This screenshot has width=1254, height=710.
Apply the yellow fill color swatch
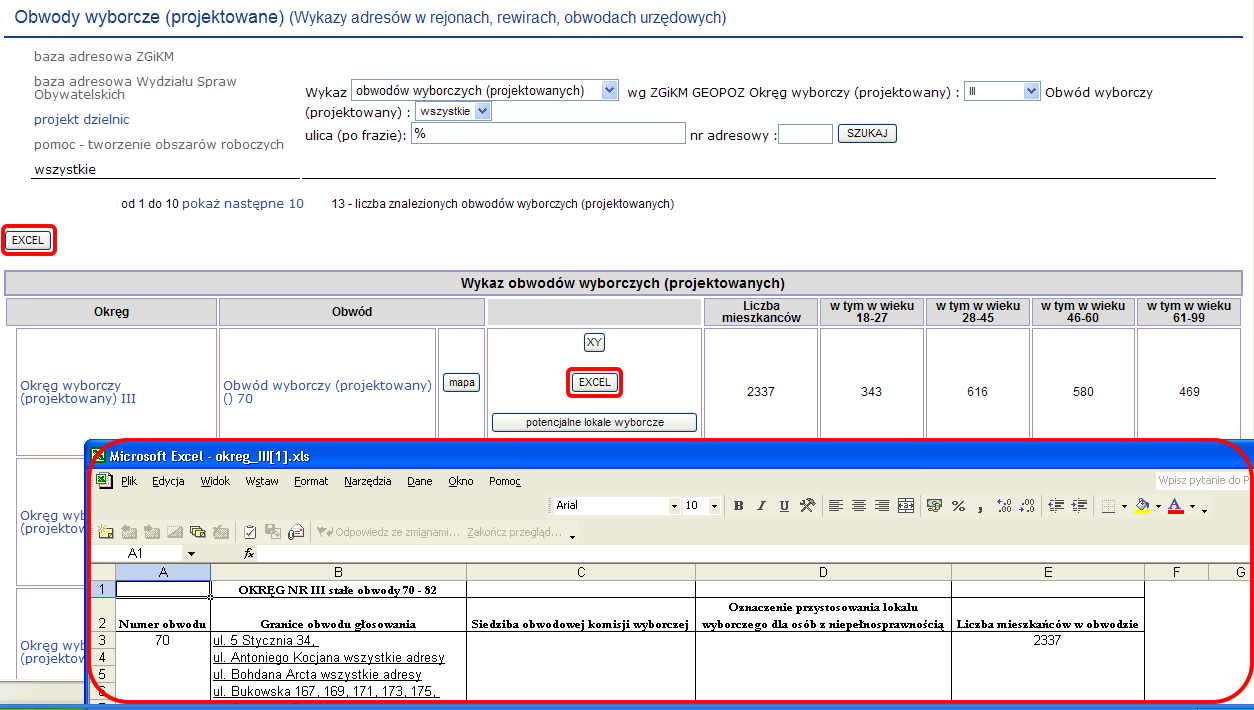click(x=1142, y=506)
